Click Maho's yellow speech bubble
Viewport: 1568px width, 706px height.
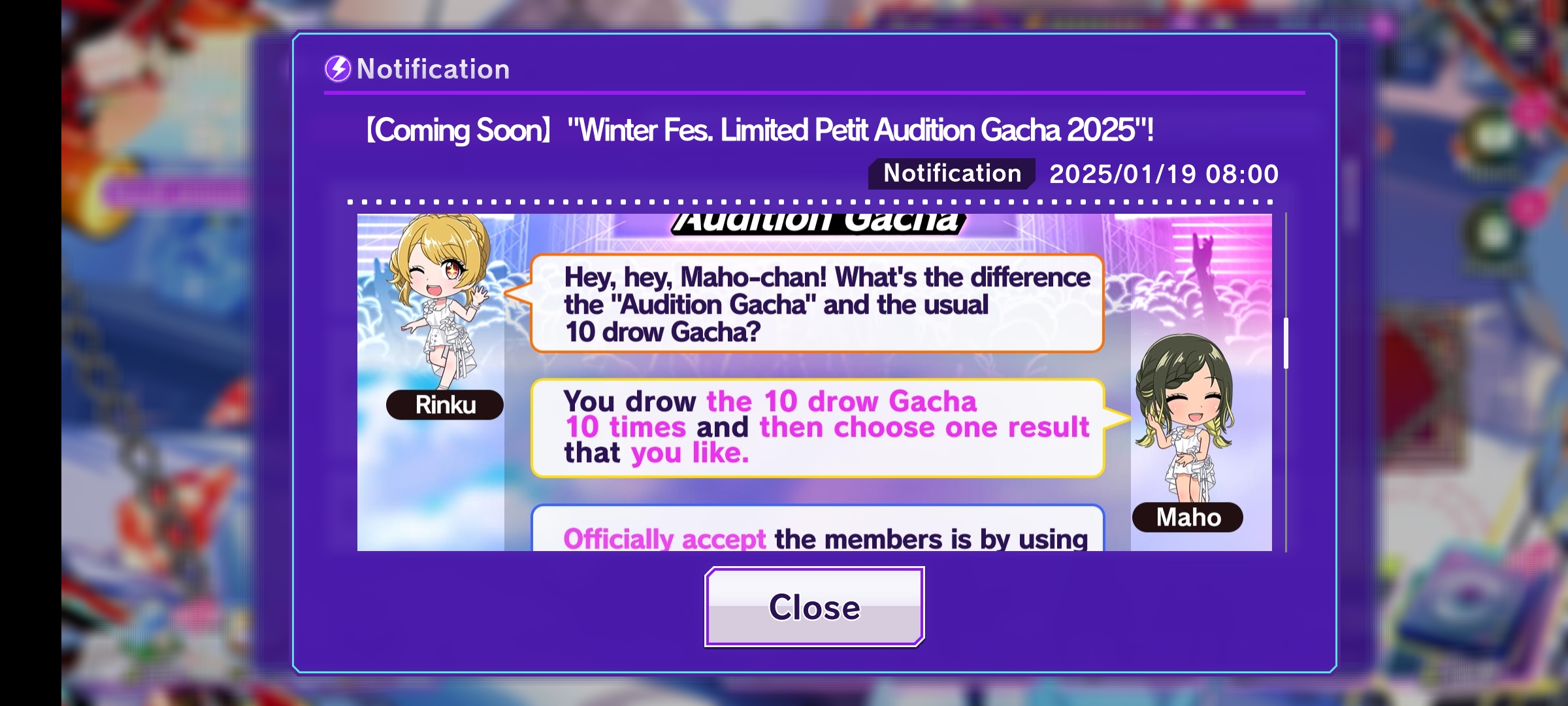pyautogui.click(x=818, y=428)
